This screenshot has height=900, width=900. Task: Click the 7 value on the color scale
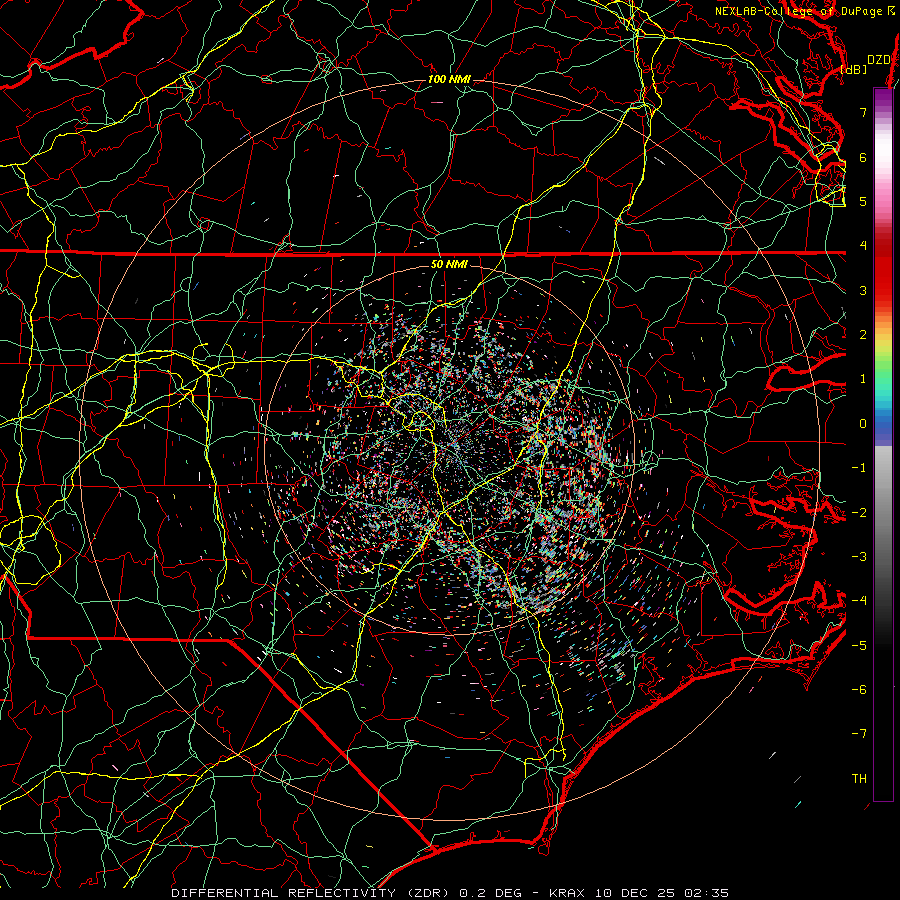[x=863, y=112]
